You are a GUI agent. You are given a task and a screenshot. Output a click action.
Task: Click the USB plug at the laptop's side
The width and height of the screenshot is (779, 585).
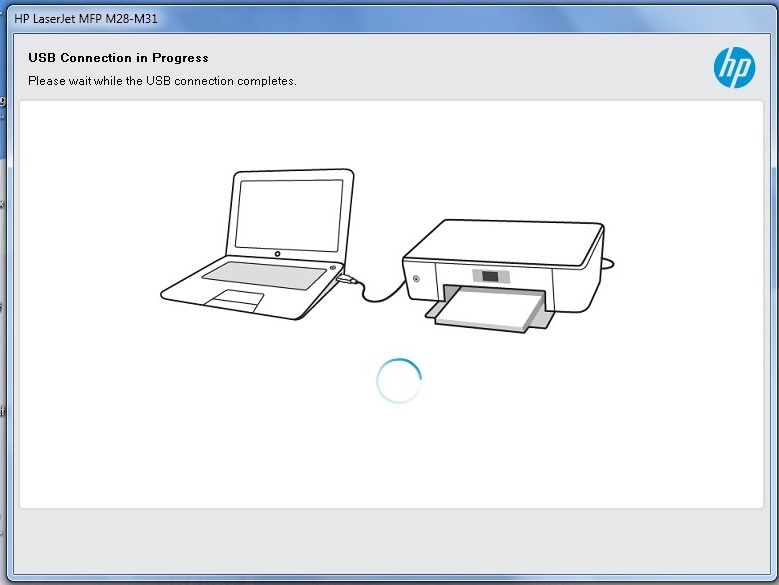[x=347, y=280]
